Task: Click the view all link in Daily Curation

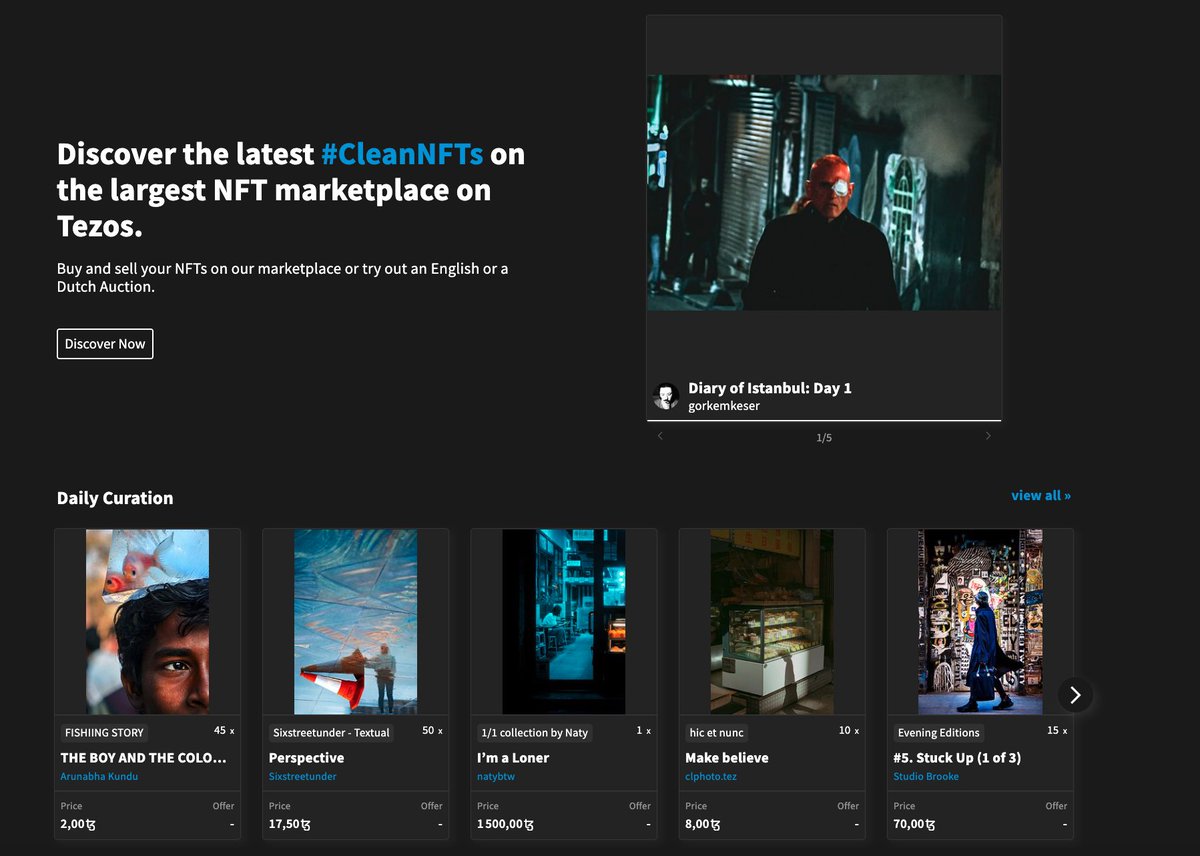Action: [x=1041, y=495]
